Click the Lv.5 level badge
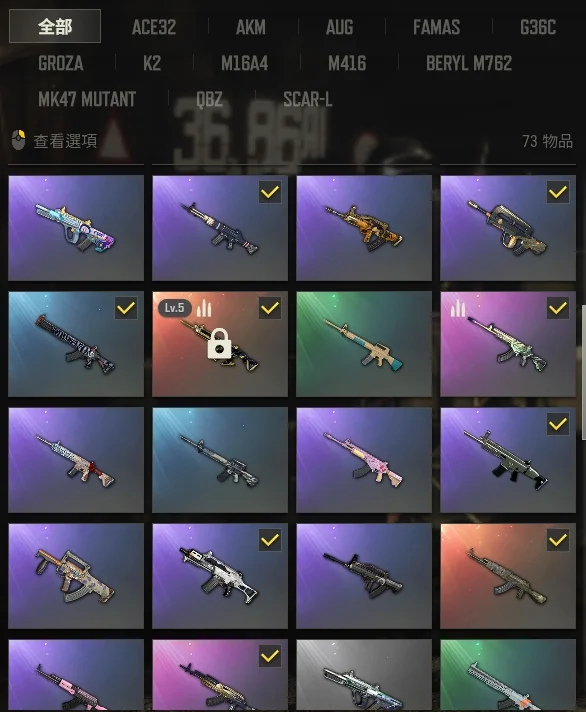 click(x=174, y=308)
